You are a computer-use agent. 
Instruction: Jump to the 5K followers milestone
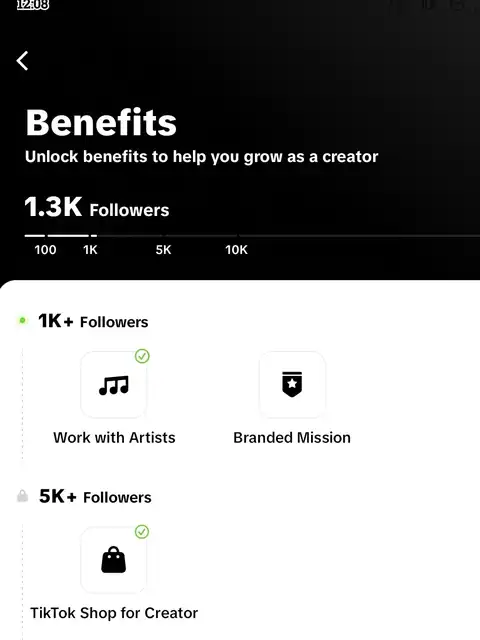coord(163,250)
